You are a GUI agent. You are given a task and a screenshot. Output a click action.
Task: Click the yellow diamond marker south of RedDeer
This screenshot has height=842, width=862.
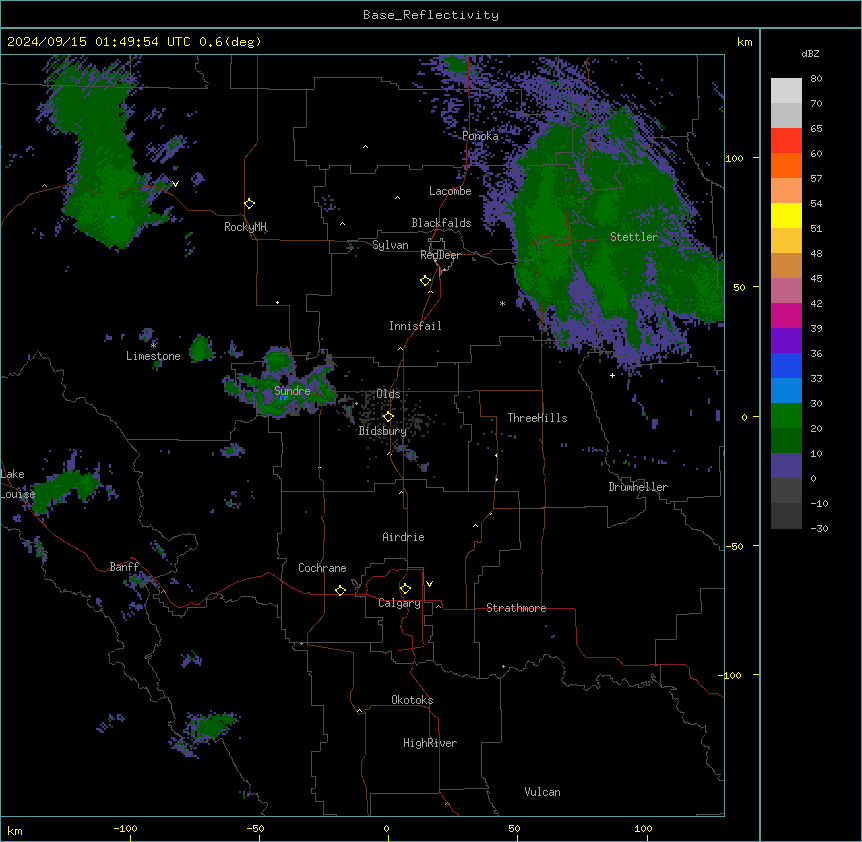click(426, 281)
